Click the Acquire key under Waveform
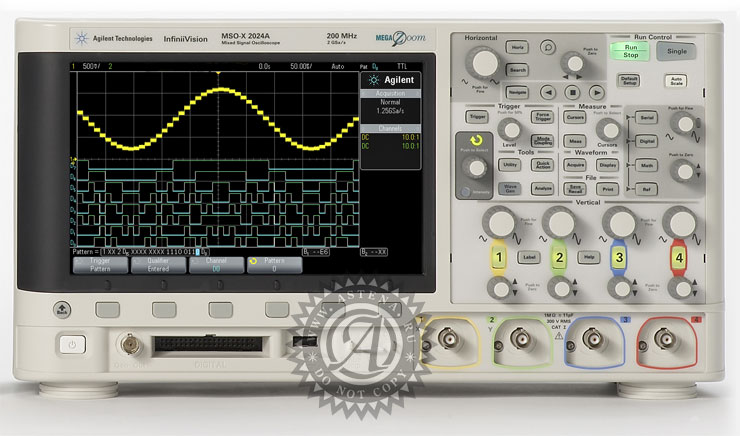The height and width of the screenshot is (436, 740). coord(575,165)
